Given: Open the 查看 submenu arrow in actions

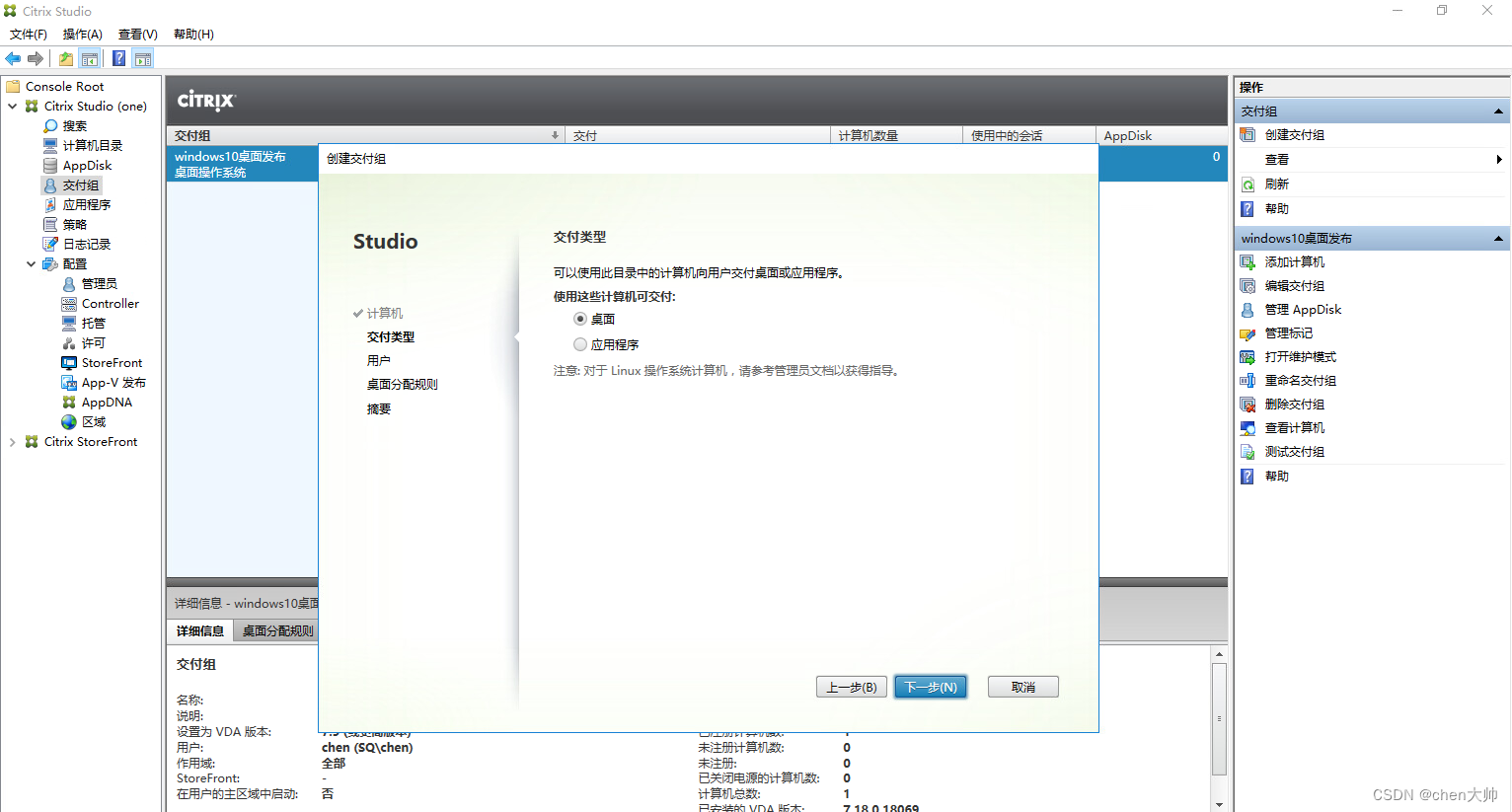Looking at the screenshot, I should 1499,160.
